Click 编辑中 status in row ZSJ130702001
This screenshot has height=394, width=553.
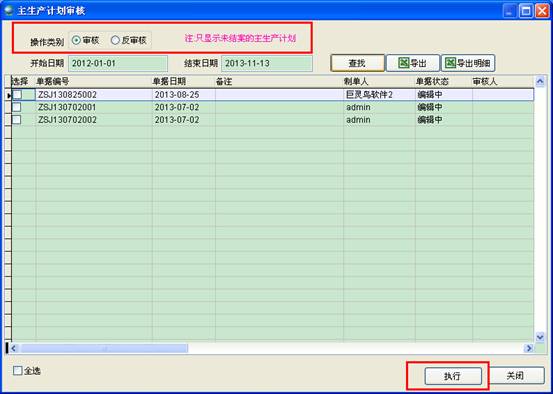point(444,107)
